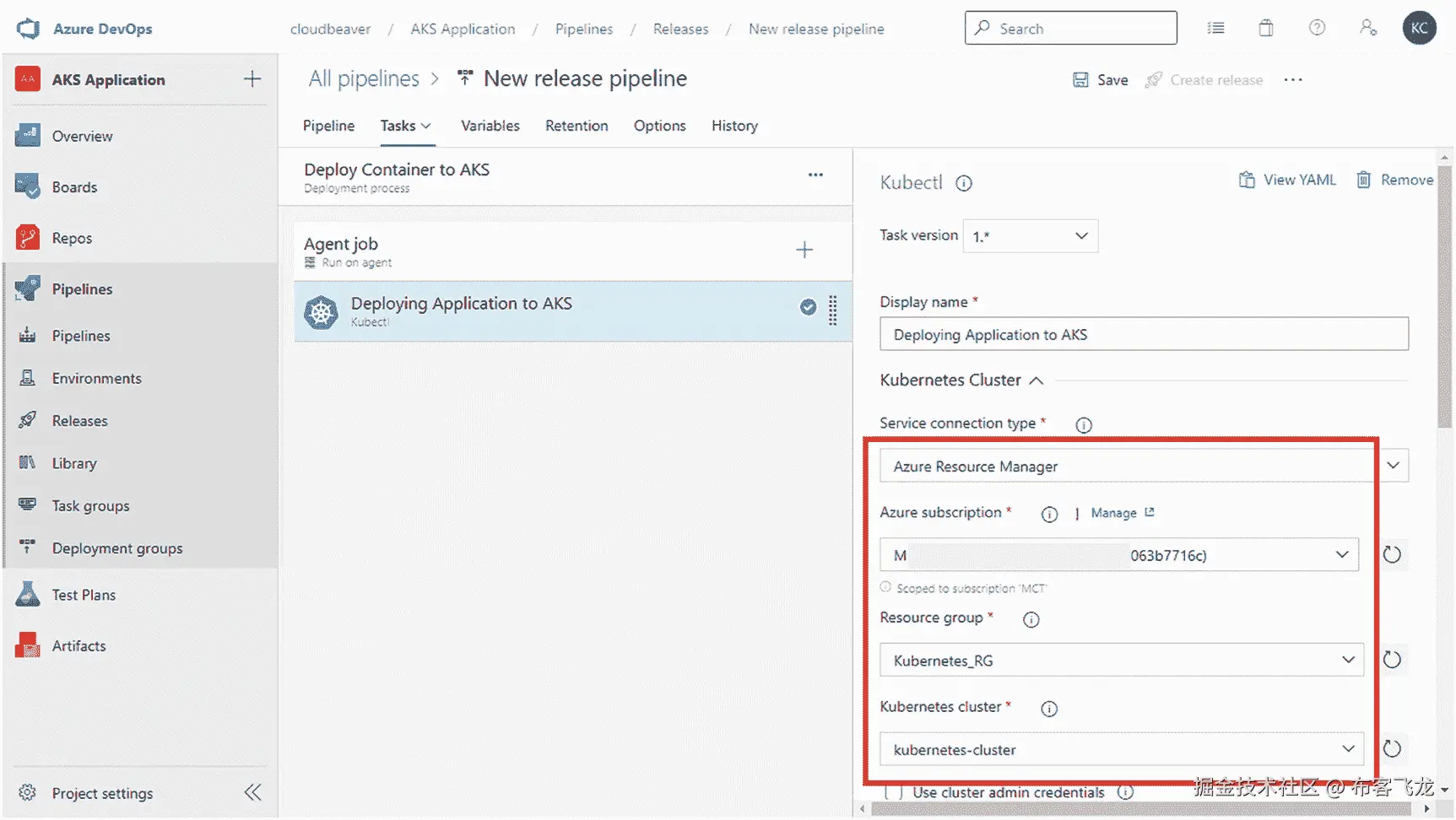The height and width of the screenshot is (820, 1456).
Task: Refresh the Resource group list
Action: pos(1392,660)
